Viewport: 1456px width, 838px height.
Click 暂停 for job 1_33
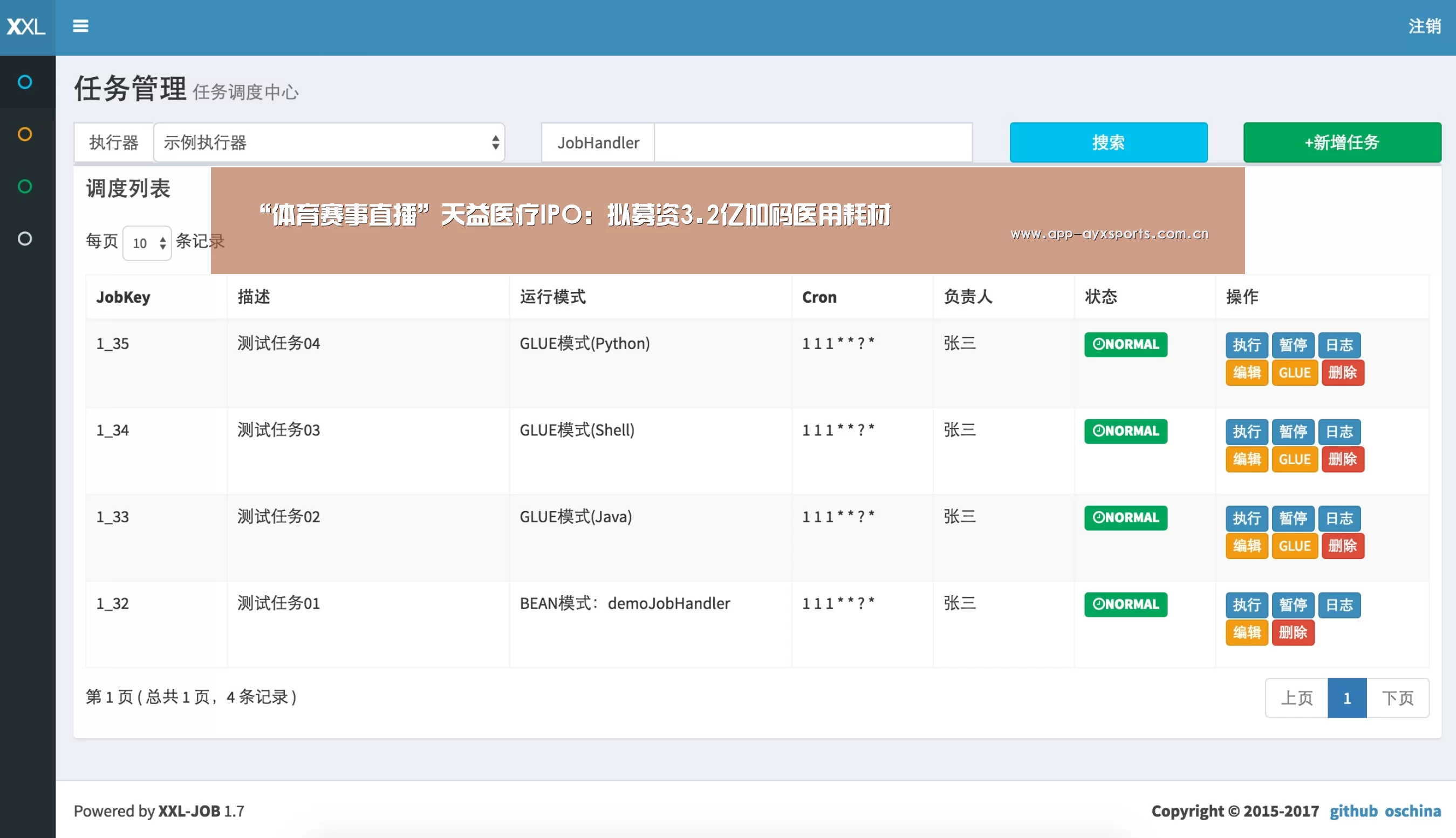point(1293,519)
